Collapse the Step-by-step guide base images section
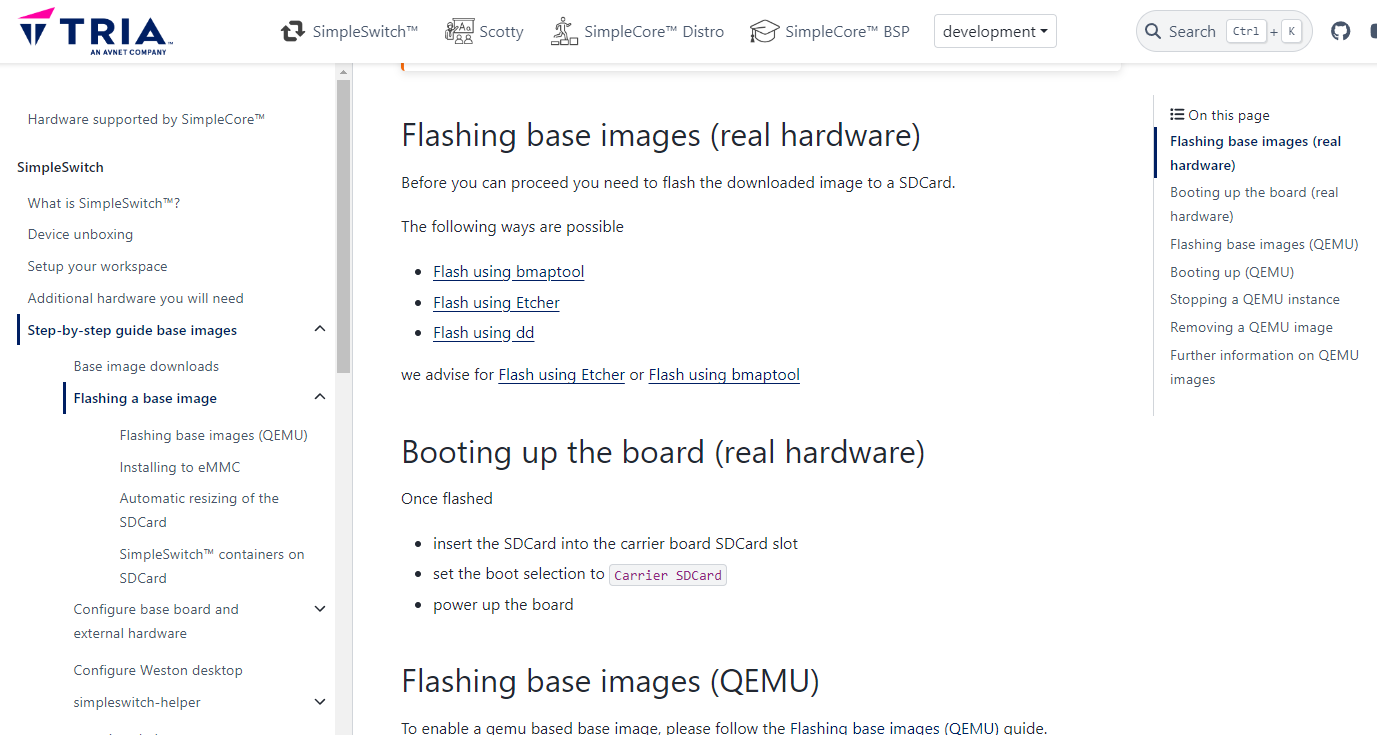The height and width of the screenshot is (735, 1377). [x=320, y=329]
